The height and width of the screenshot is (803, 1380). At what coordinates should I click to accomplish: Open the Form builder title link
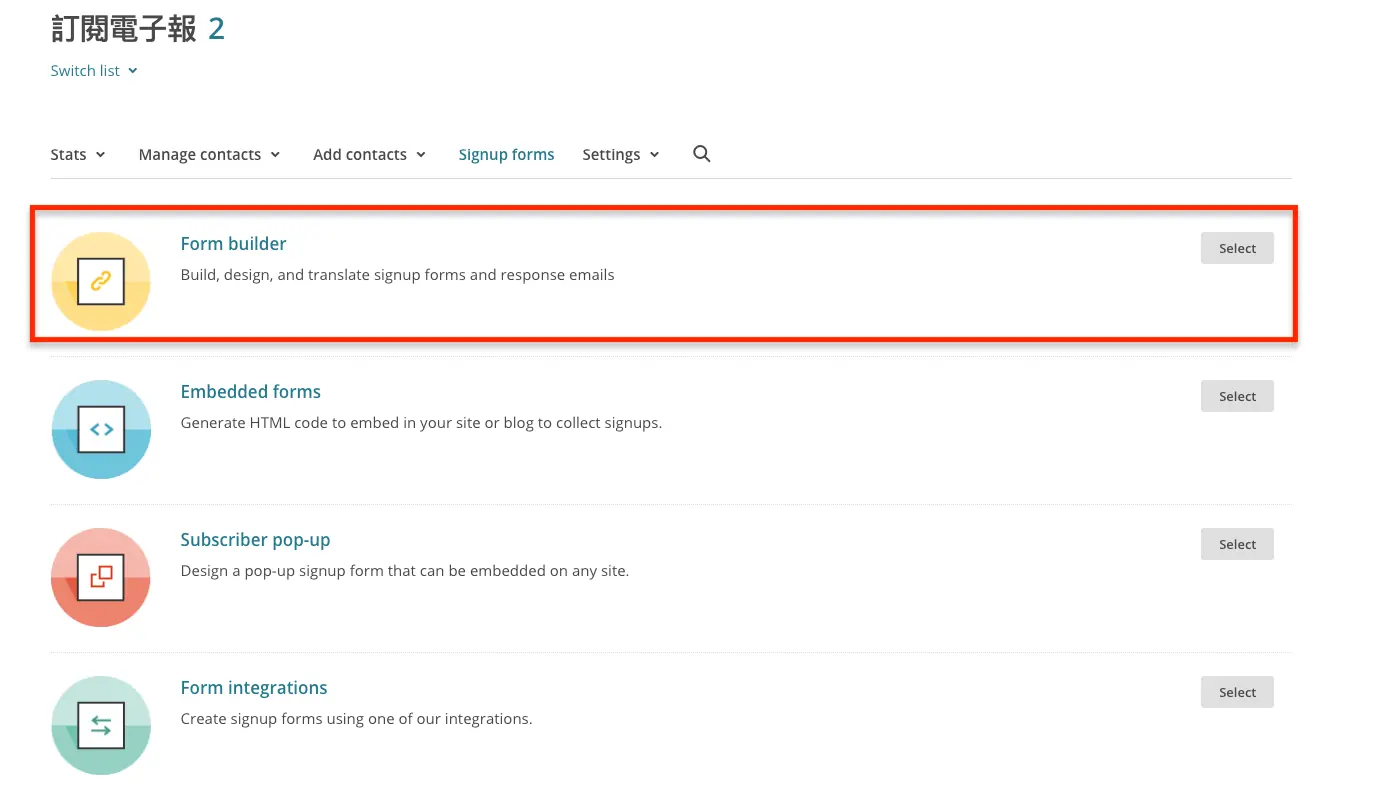pyautogui.click(x=233, y=244)
